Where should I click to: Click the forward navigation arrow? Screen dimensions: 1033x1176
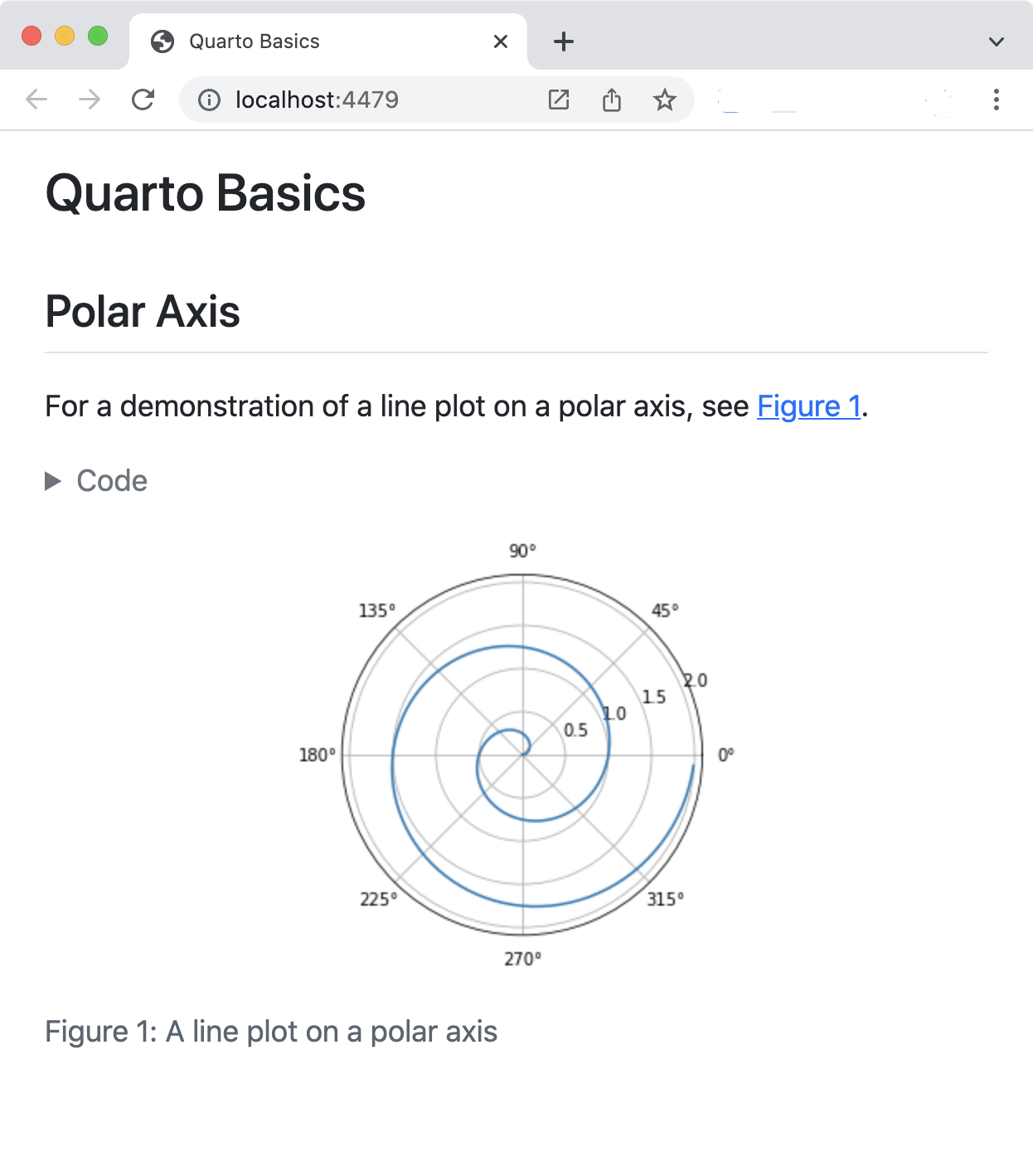pos(89,100)
